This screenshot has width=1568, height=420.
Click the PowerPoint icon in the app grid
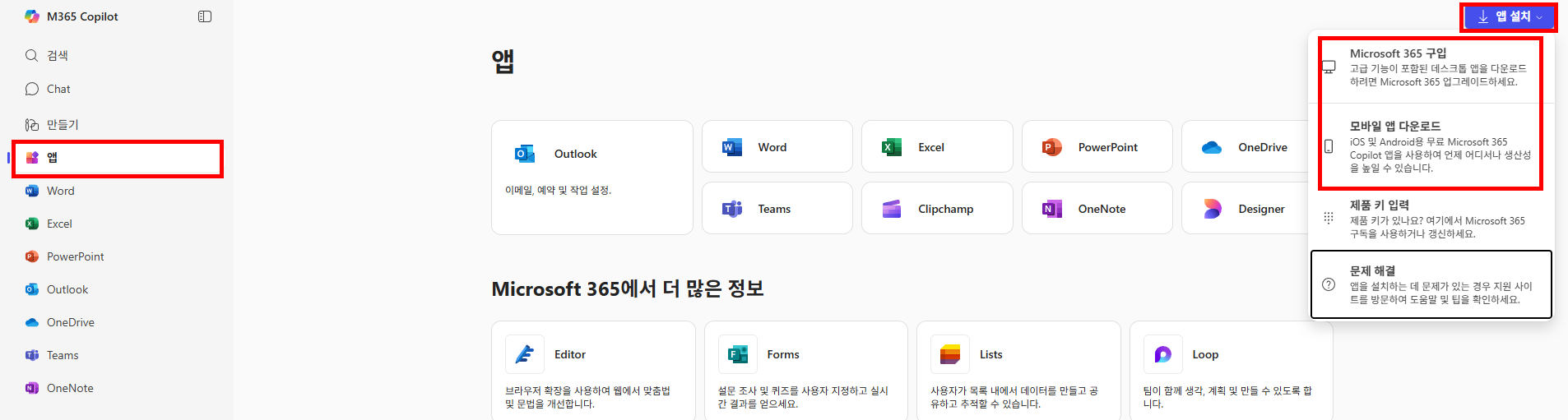click(x=1051, y=147)
